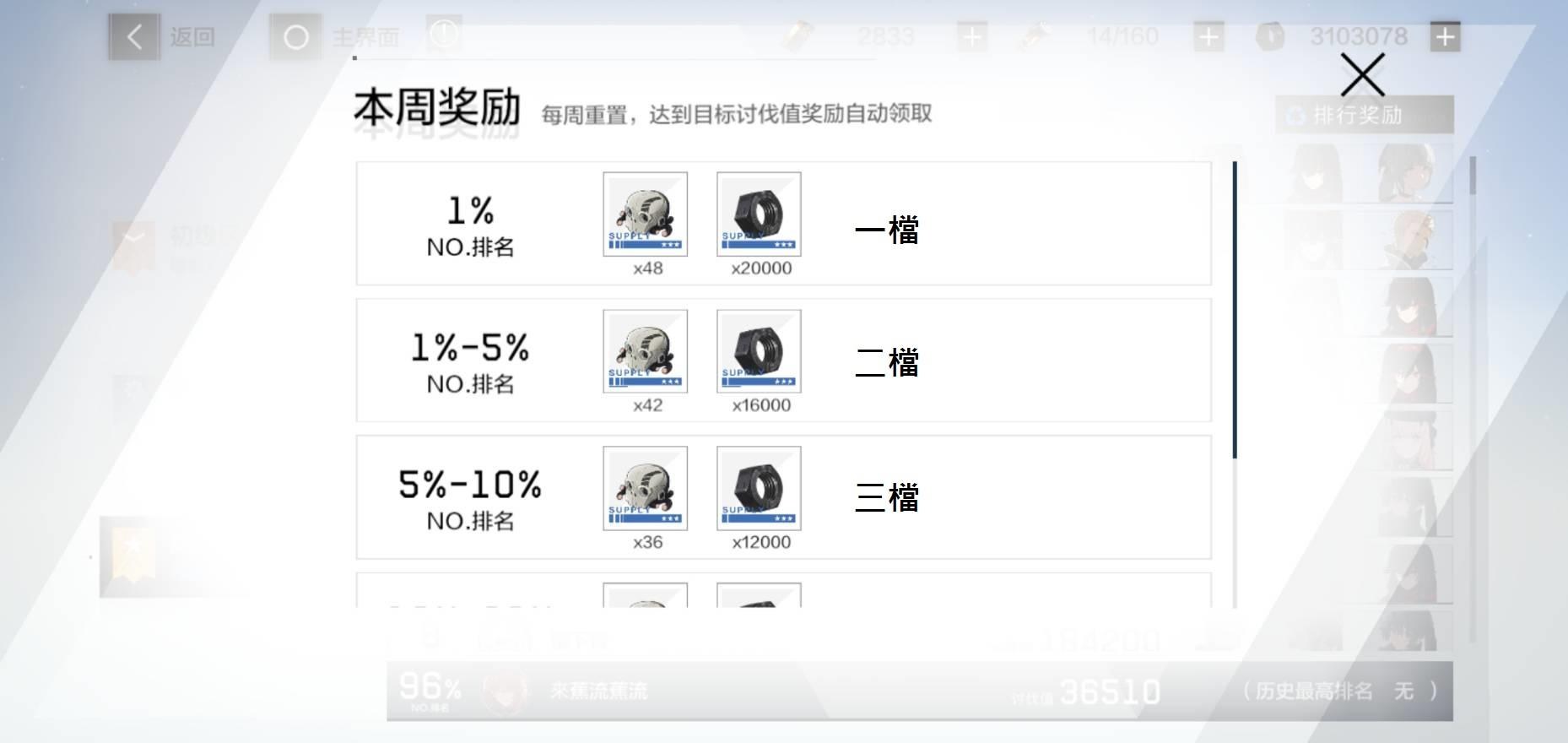Screen dimensions: 1568x743
Task: Click the alert icon beside 主界面
Action: coord(444,35)
